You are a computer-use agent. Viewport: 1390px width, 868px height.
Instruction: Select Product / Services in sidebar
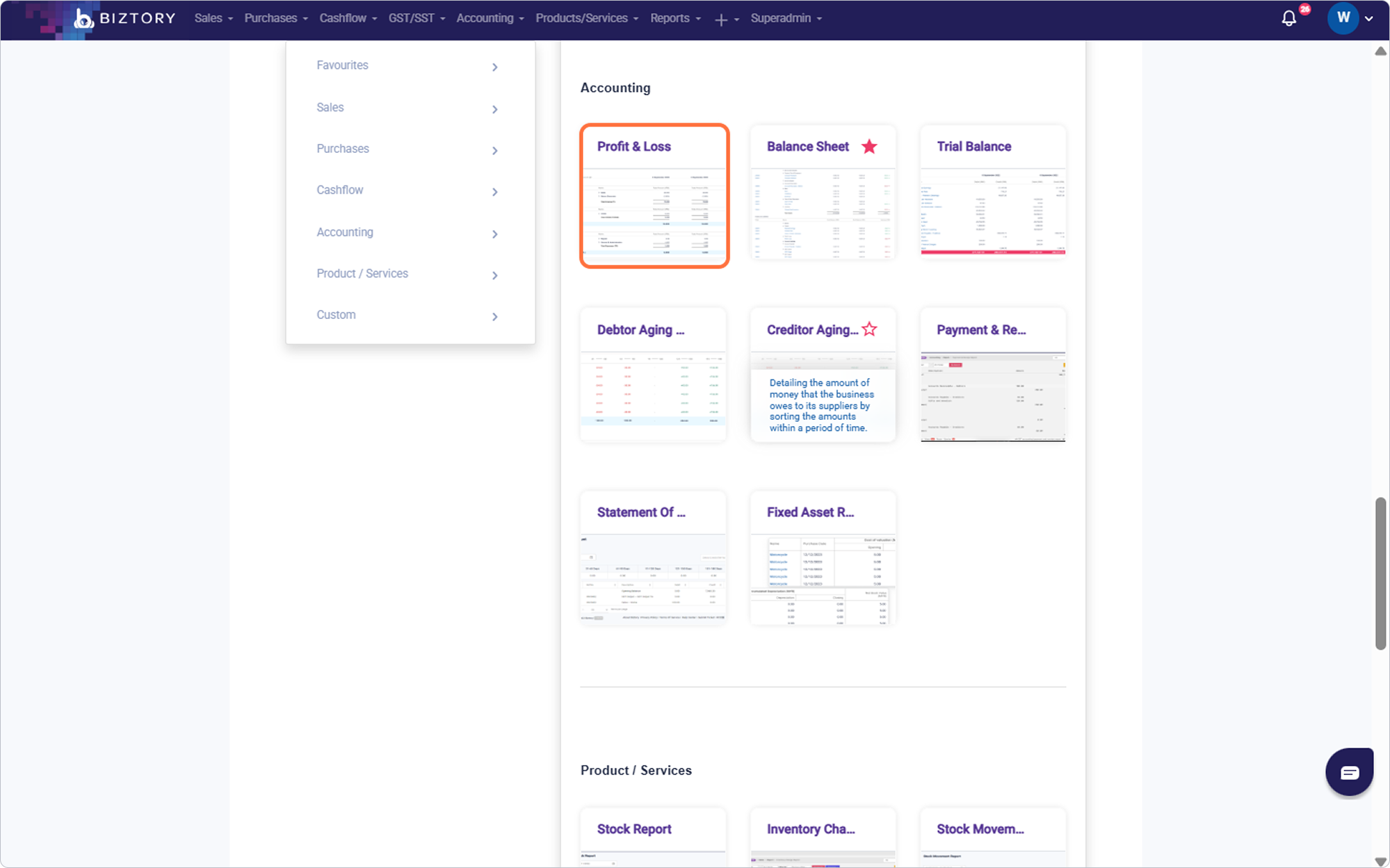[362, 274]
